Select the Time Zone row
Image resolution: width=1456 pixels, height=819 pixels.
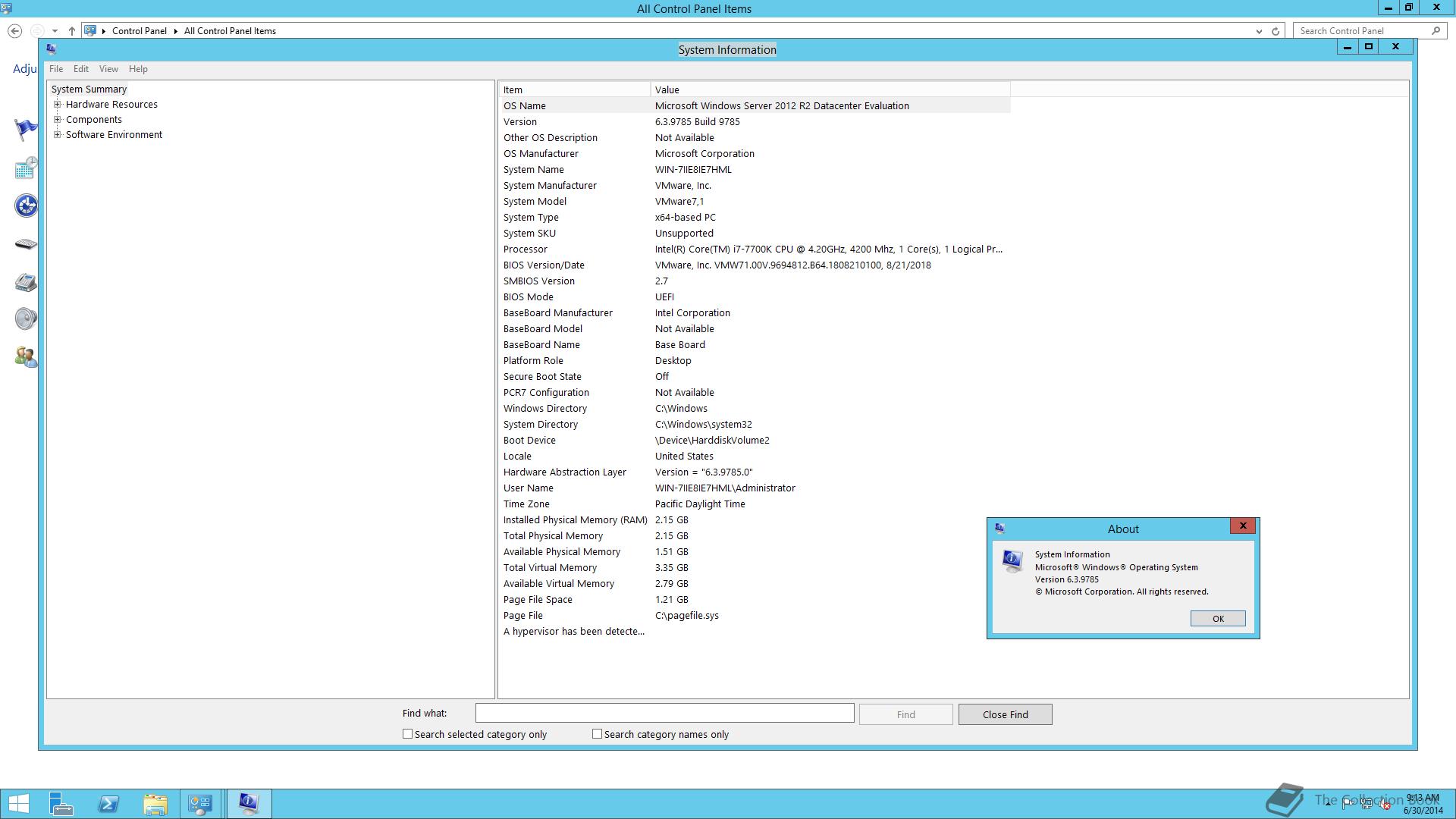(x=755, y=504)
